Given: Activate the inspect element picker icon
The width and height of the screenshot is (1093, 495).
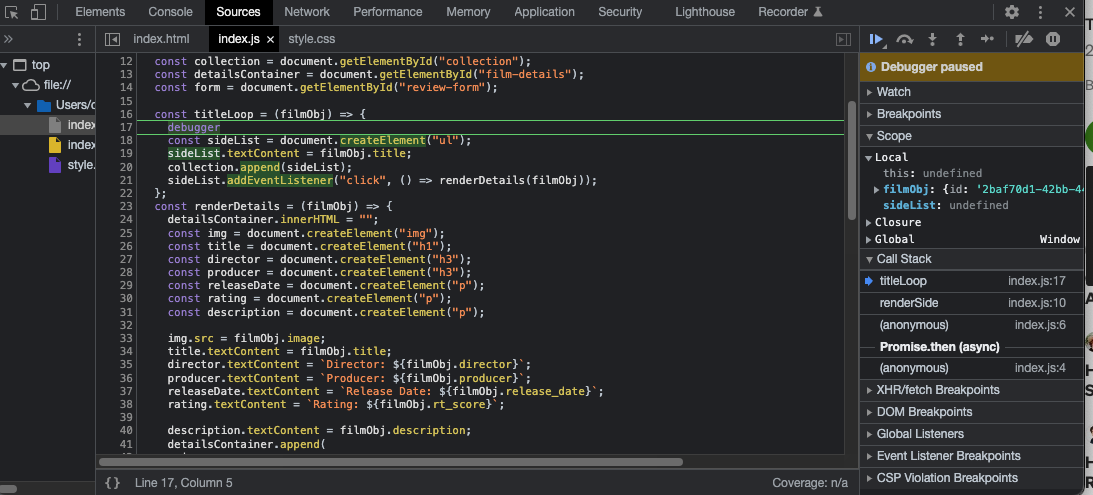Looking at the screenshot, I should (x=12, y=12).
